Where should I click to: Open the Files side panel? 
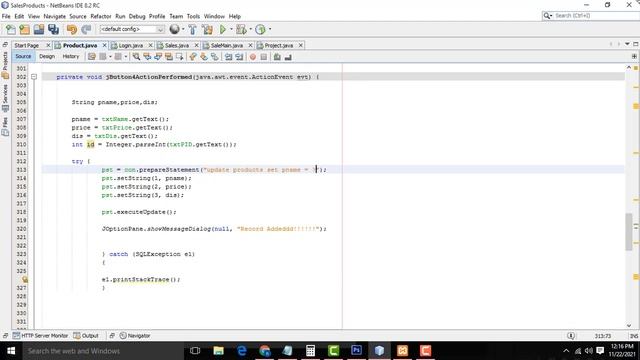5,126
